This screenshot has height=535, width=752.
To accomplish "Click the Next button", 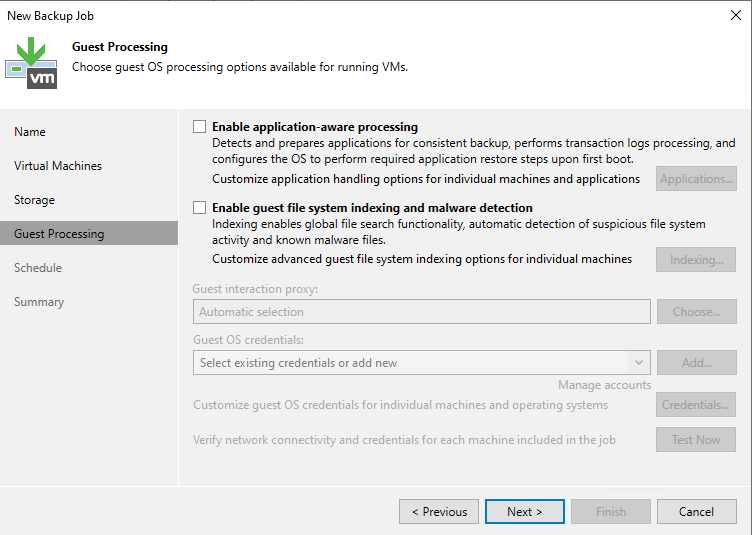I will click(524, 511).
